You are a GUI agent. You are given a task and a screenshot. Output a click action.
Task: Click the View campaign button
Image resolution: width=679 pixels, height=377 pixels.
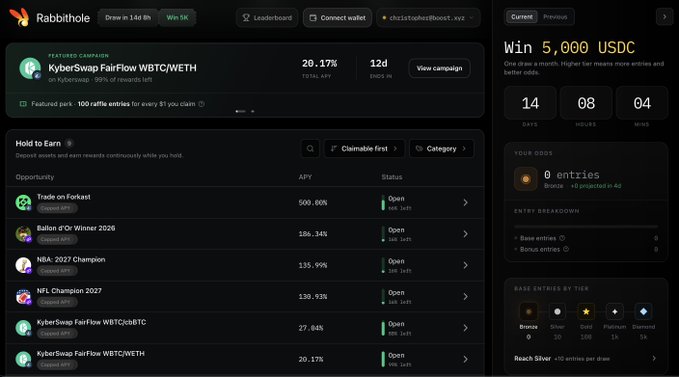pyautogui.click(x=439, y=68)
